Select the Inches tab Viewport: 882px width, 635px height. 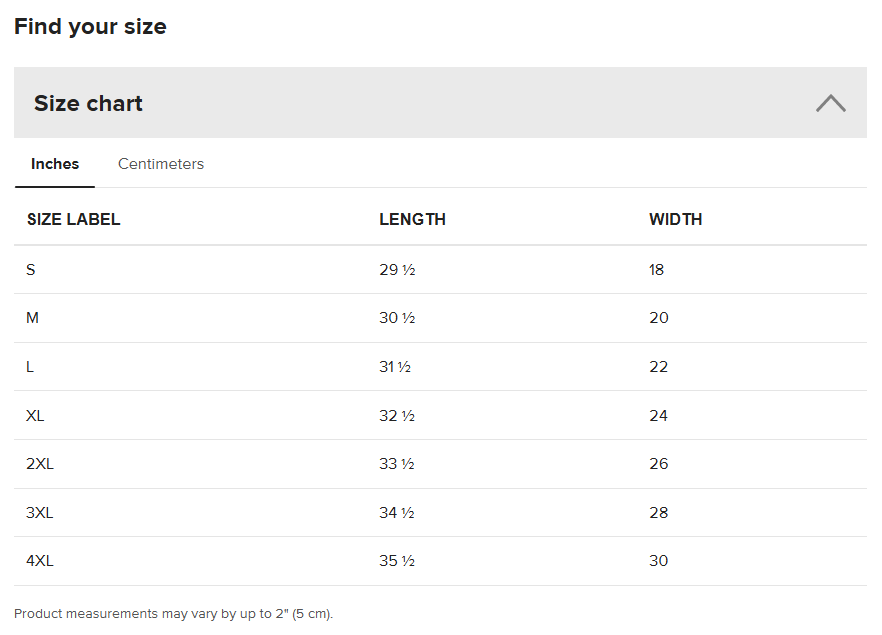point(55,164)
